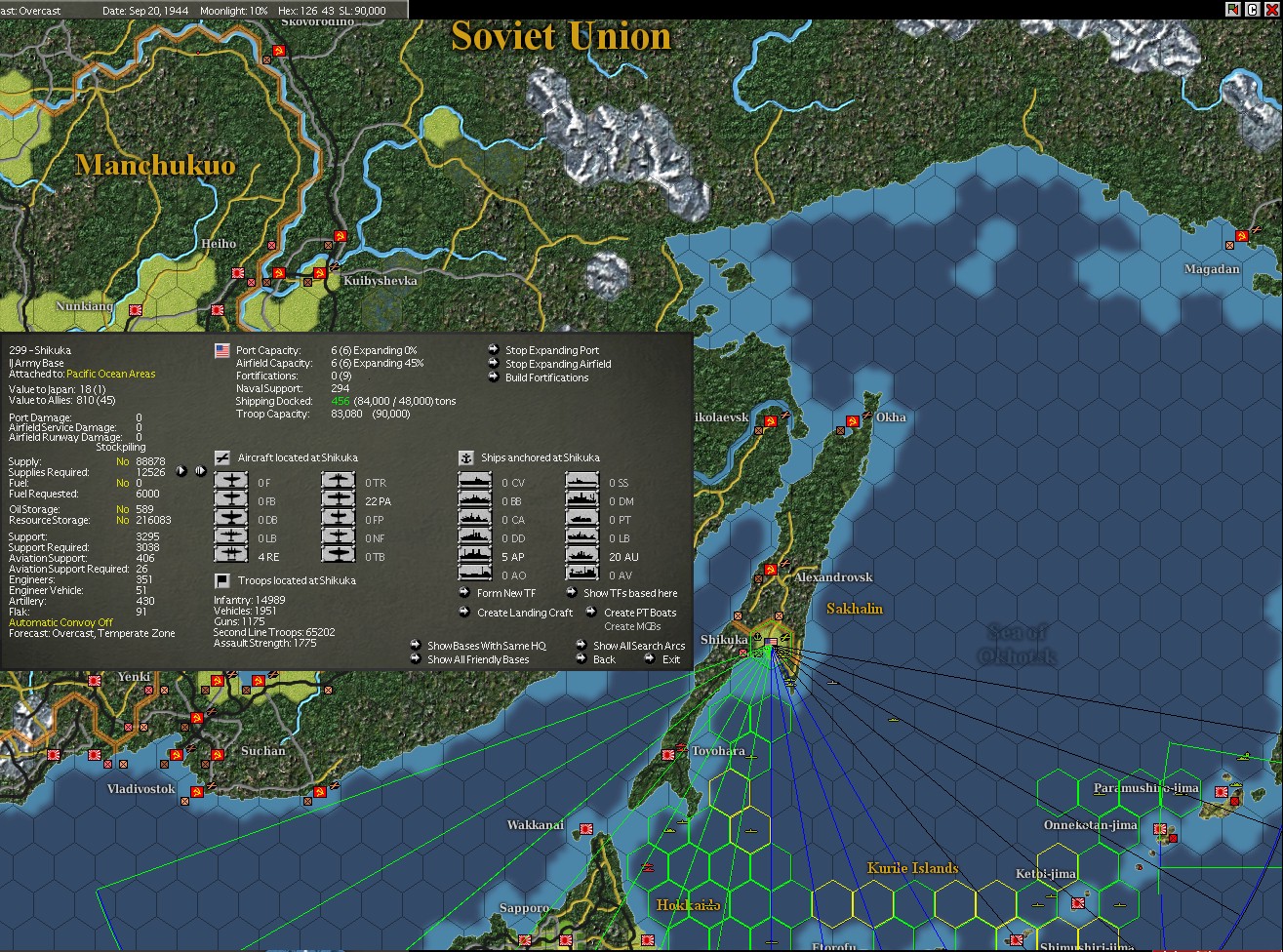
Task: Select the Toyohara Japanese base marker
Action: click(x=668, y=754)
